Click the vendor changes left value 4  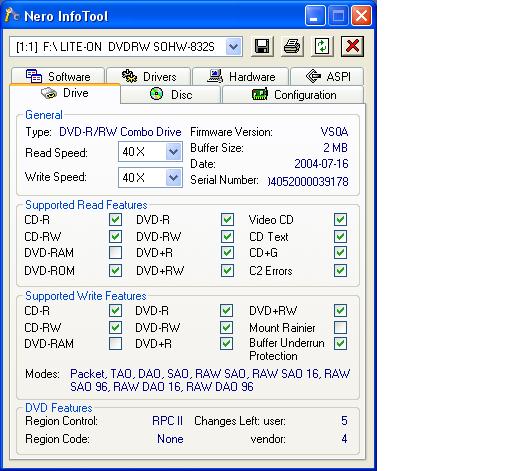[x=344, y=439]
